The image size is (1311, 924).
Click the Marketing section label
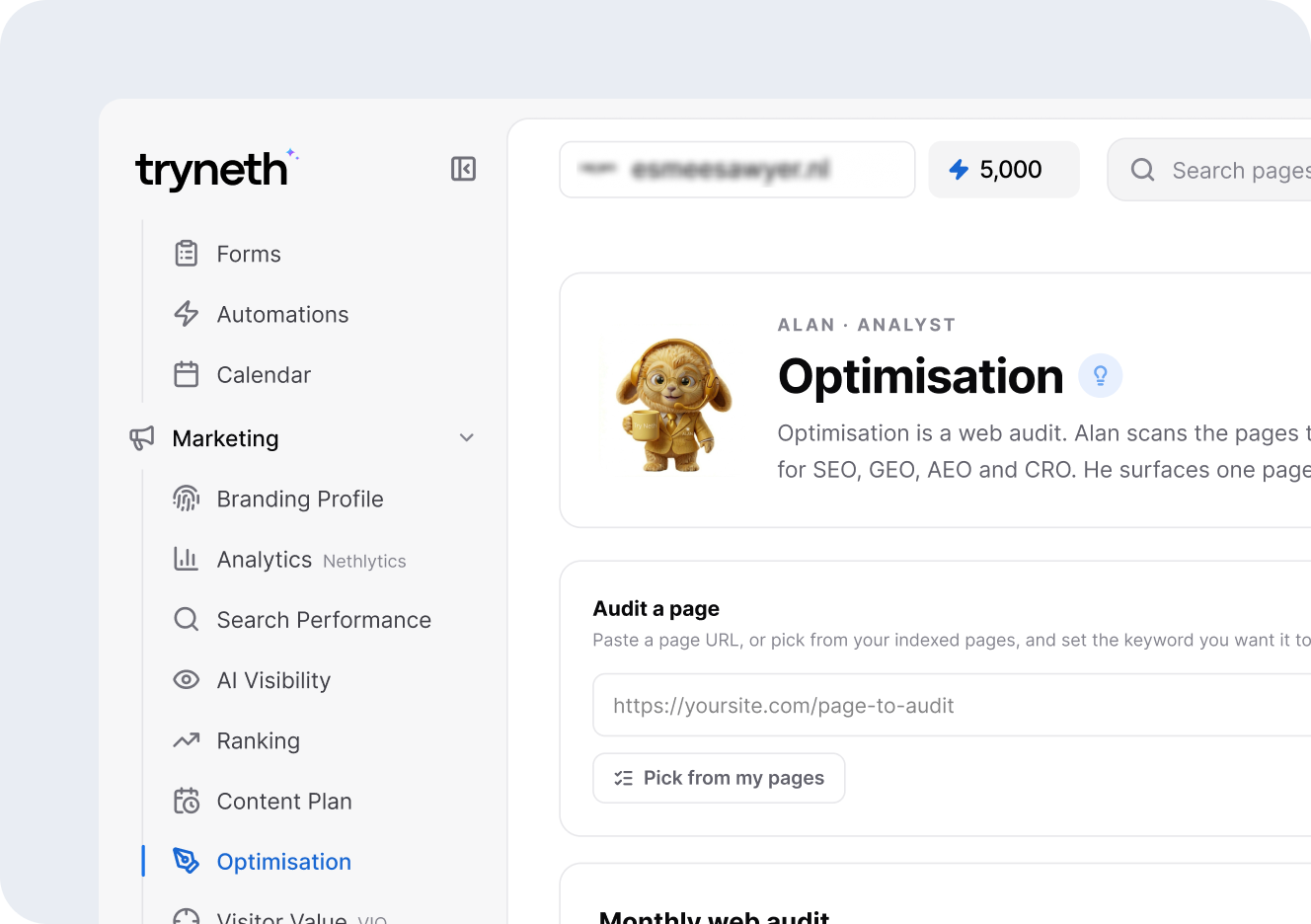225,438
